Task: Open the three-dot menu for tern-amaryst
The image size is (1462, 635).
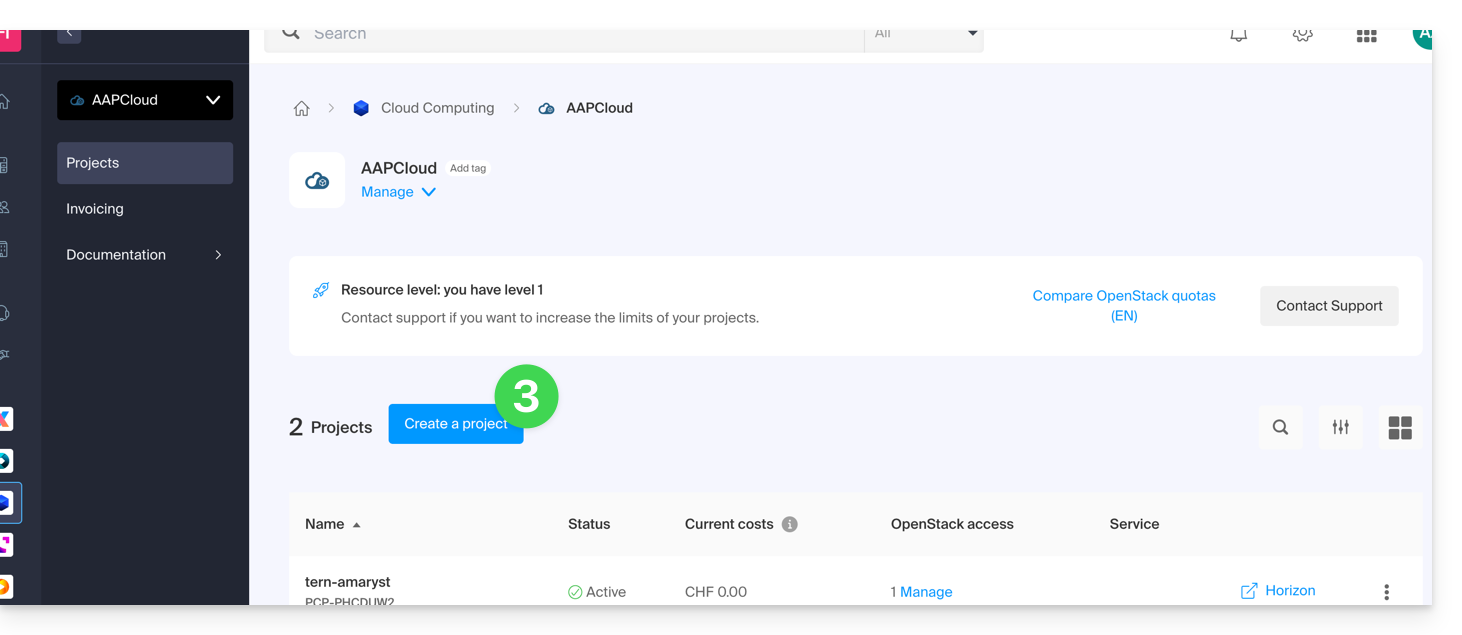Action: (x=1386, y=592)
